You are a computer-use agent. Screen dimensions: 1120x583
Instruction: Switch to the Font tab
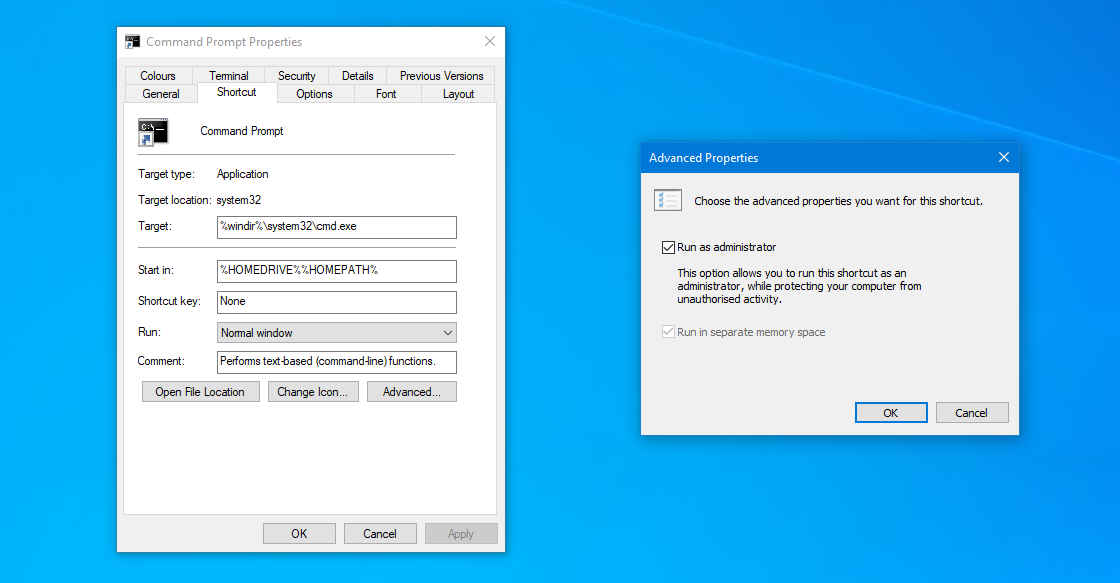[x=386, y=94]
